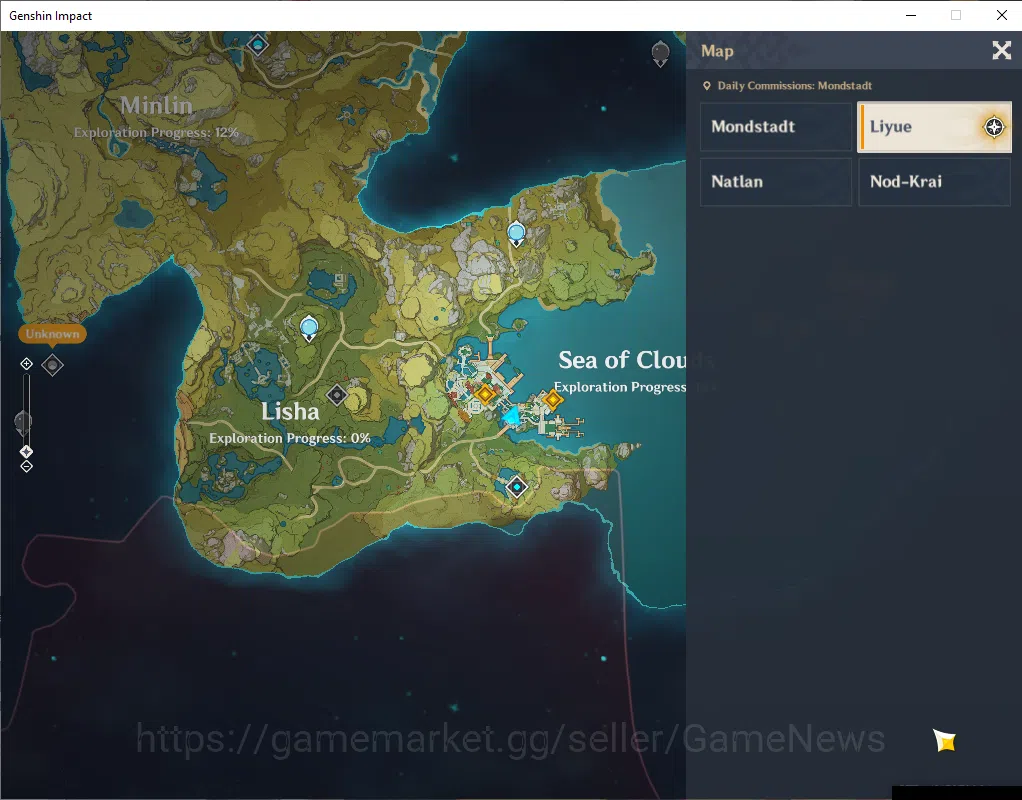Click the yellow star icon in Map panel
Screen dimensions: 1022x800
(x=944, y=740)
